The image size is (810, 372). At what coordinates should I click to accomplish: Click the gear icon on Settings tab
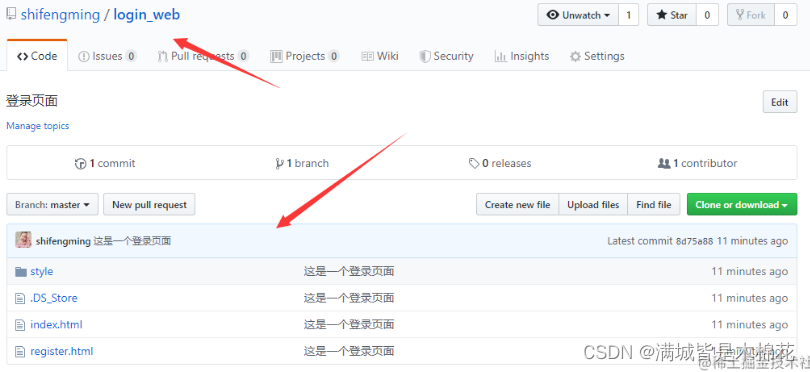click(x=575, y=56)
